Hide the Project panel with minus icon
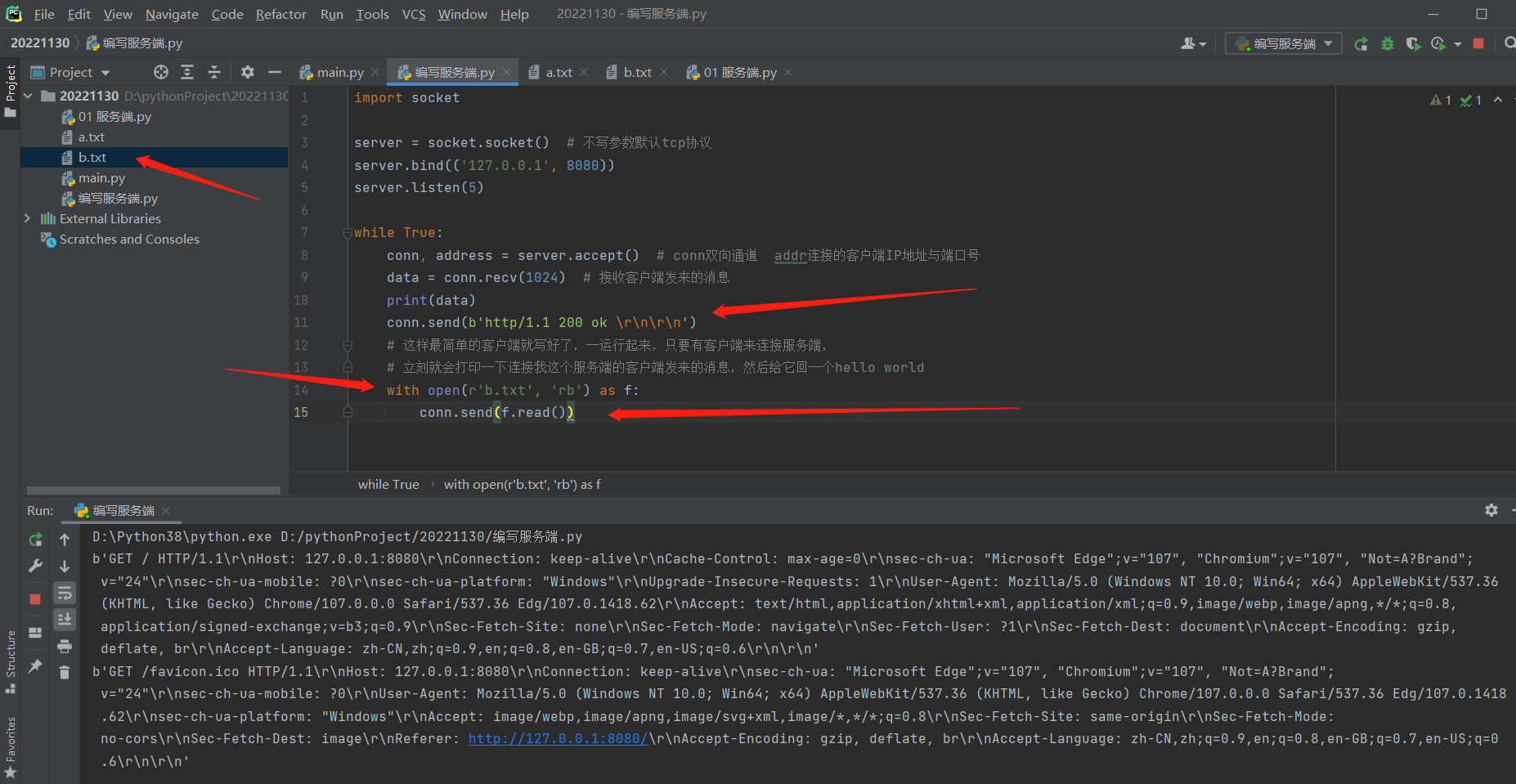Image resolution: width=1516 pixels, height=784 pixels. [275, 72]
